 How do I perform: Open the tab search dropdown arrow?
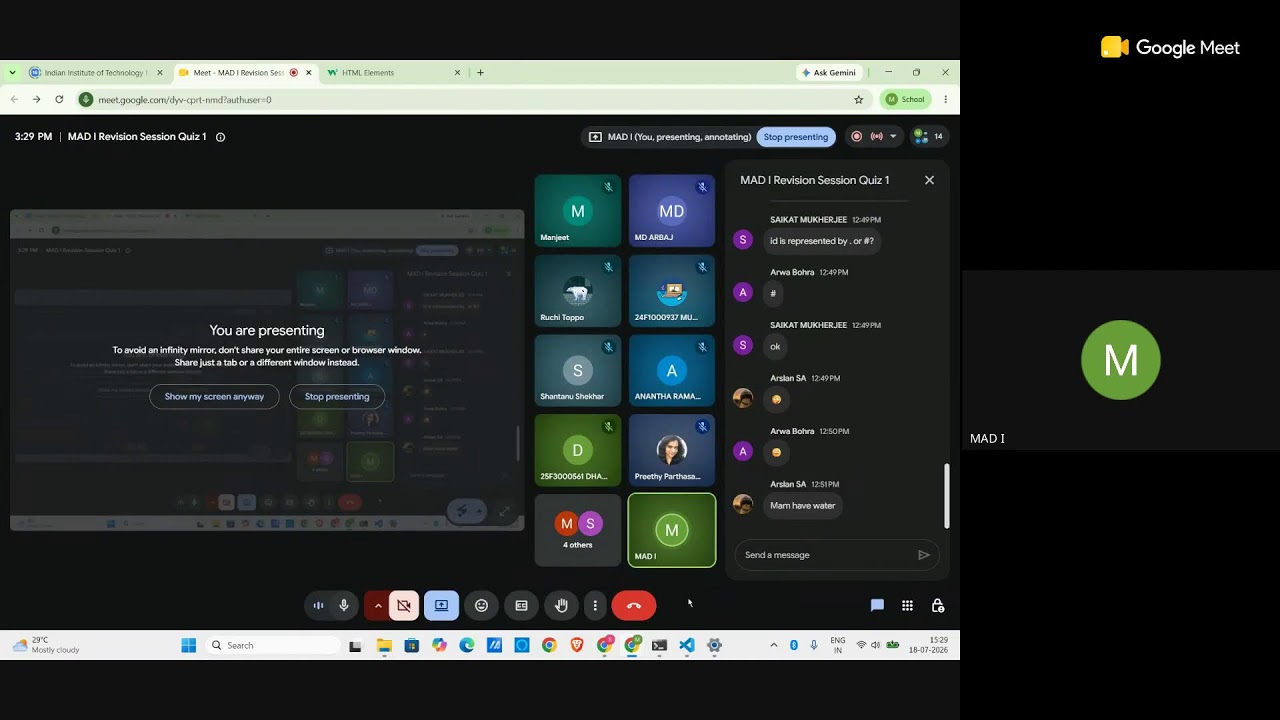click(x=12, y=72)
